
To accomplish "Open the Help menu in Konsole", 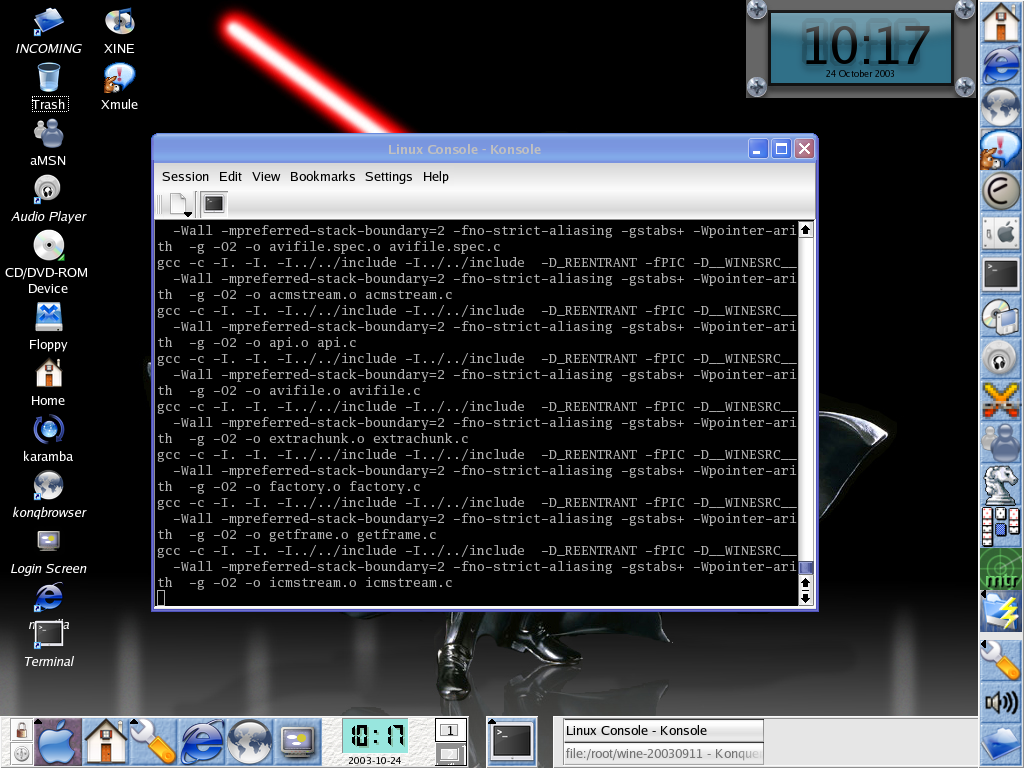I will [436, 176].
